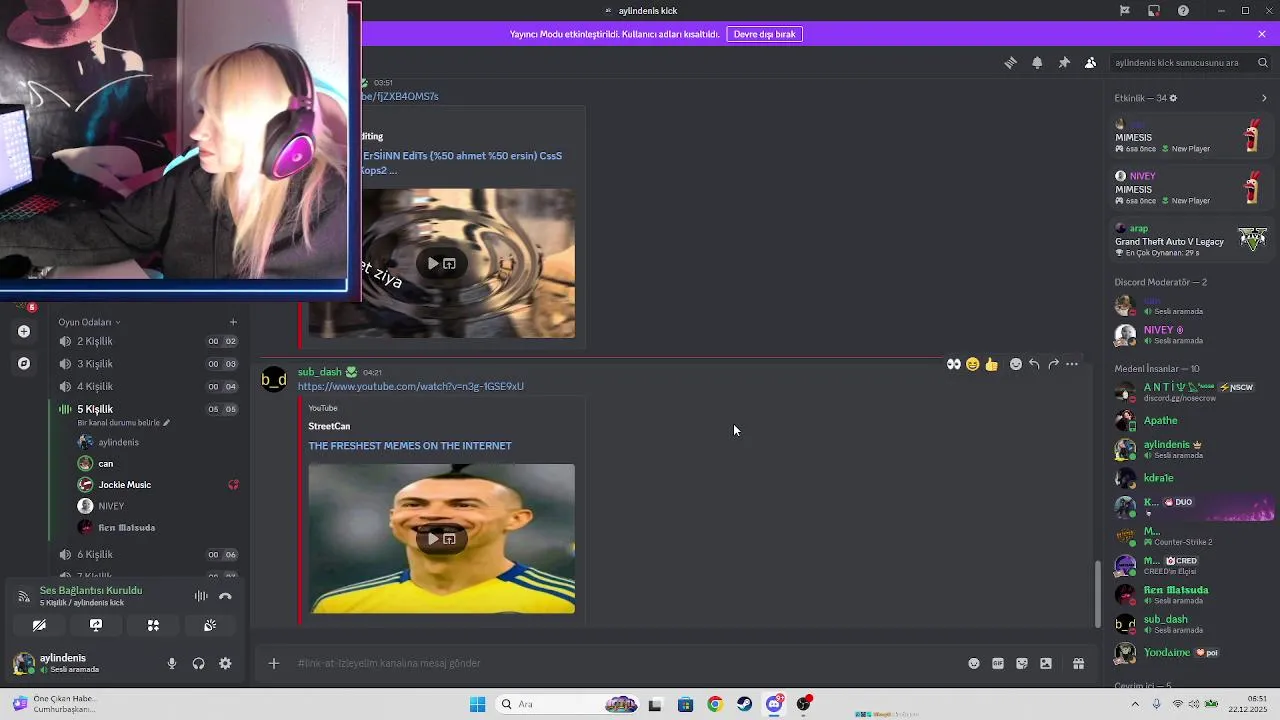
Task: Open the ErSiiNN EdiTs video title link
Action: (461, 163)
